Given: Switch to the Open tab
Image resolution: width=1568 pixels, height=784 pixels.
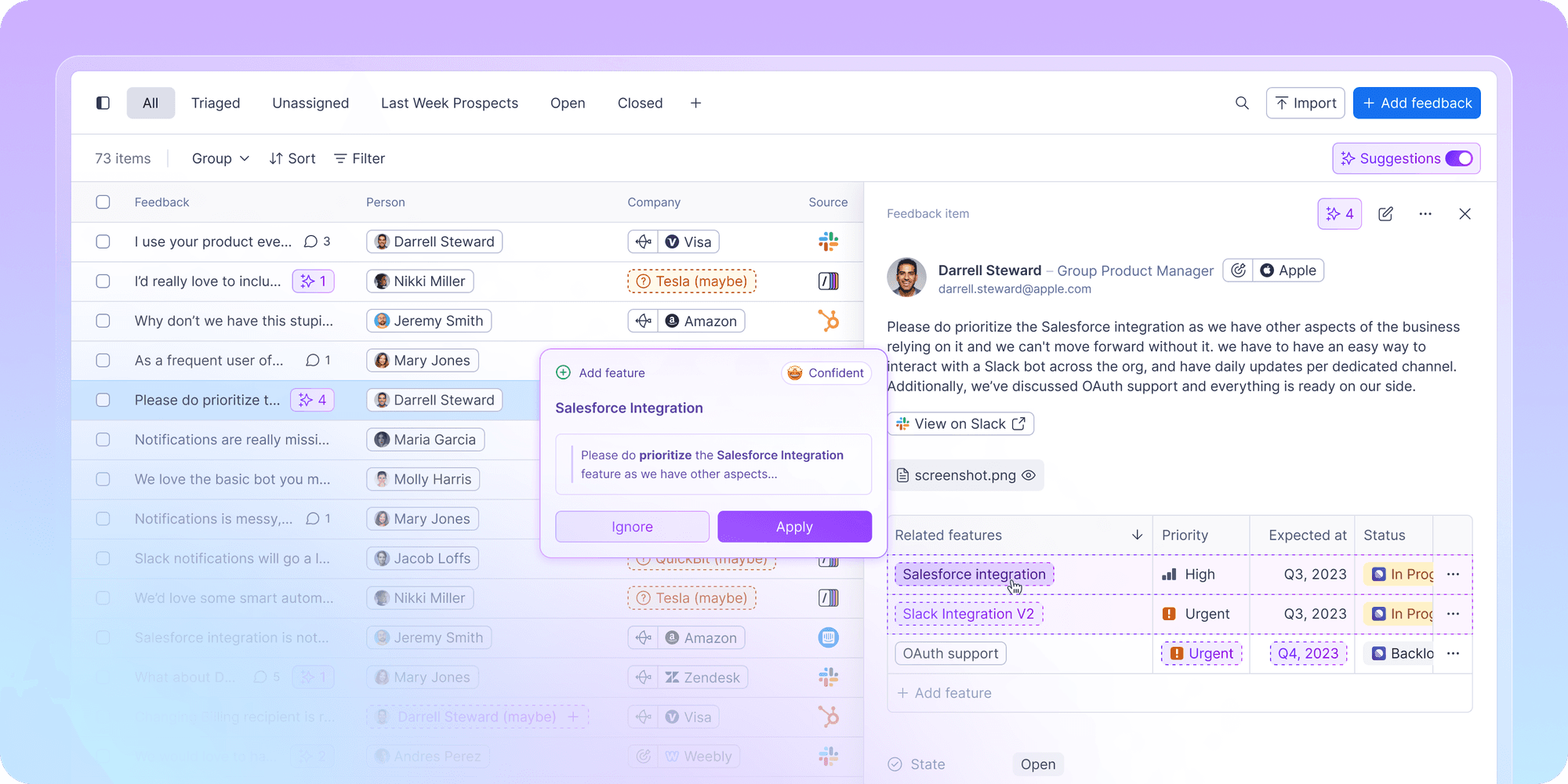Looking at the screenshot, I should coord(568,103).
